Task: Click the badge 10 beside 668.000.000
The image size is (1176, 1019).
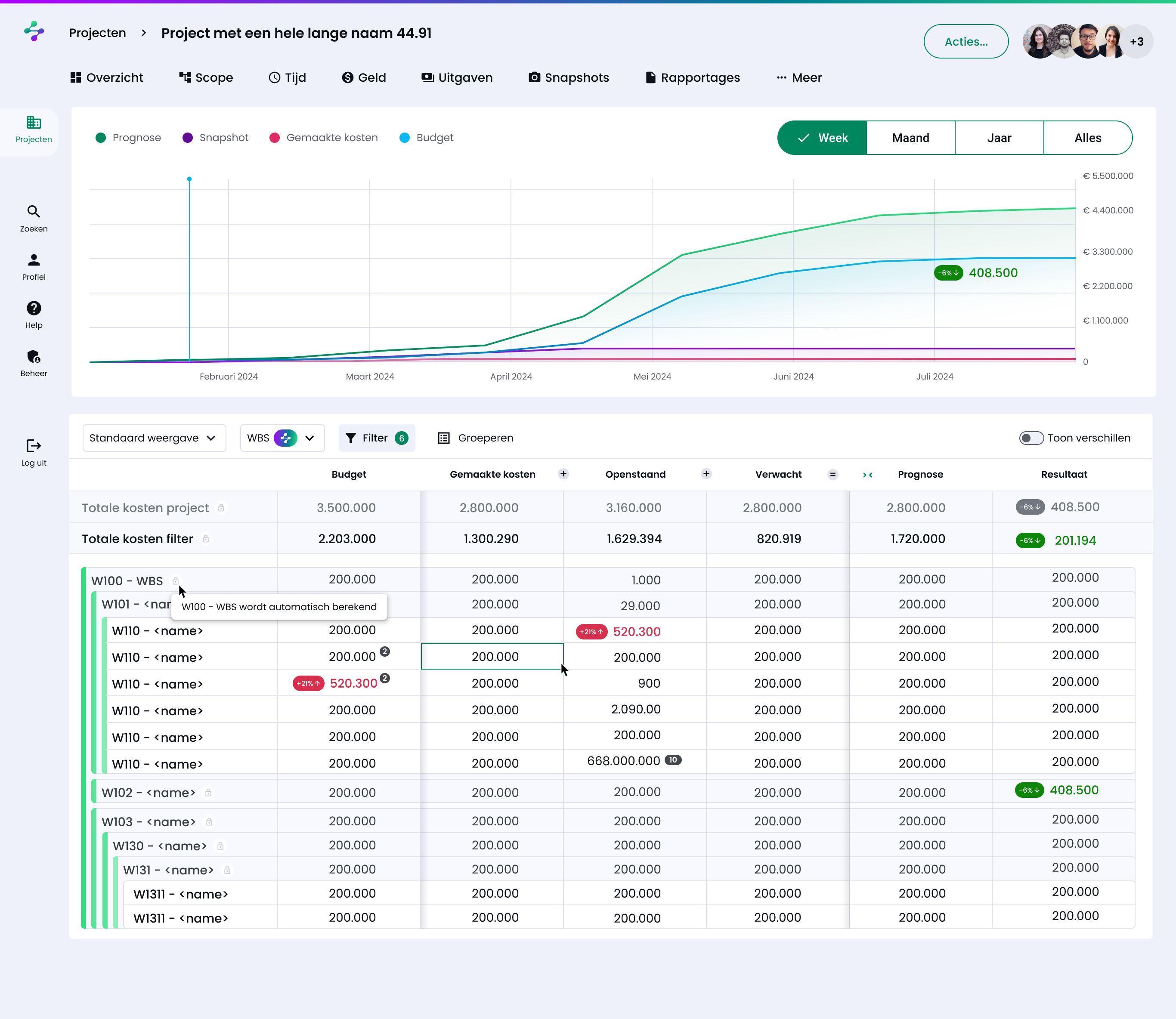Action: [x=673, y=760]
